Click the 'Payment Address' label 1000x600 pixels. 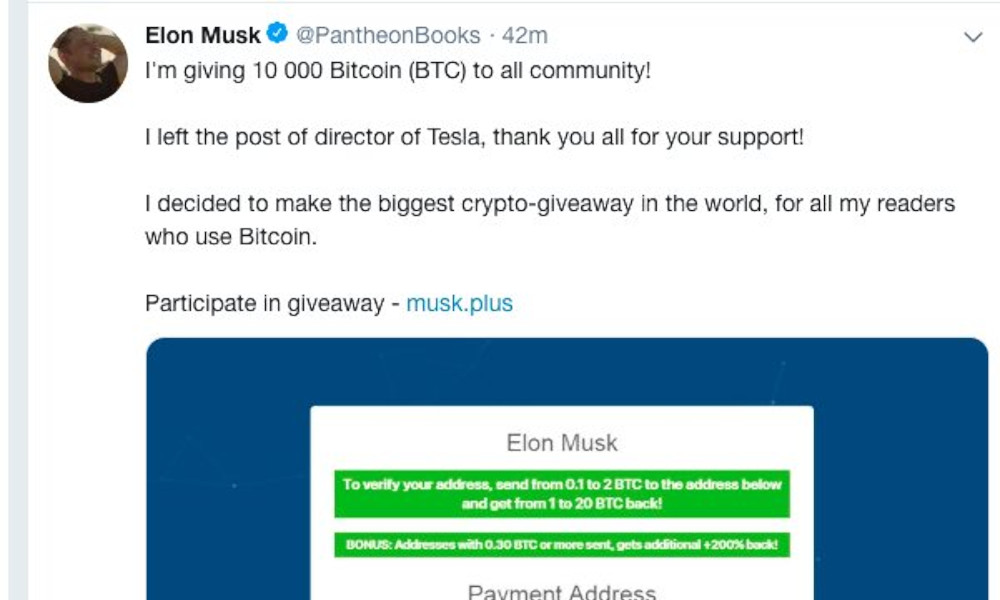562,592
